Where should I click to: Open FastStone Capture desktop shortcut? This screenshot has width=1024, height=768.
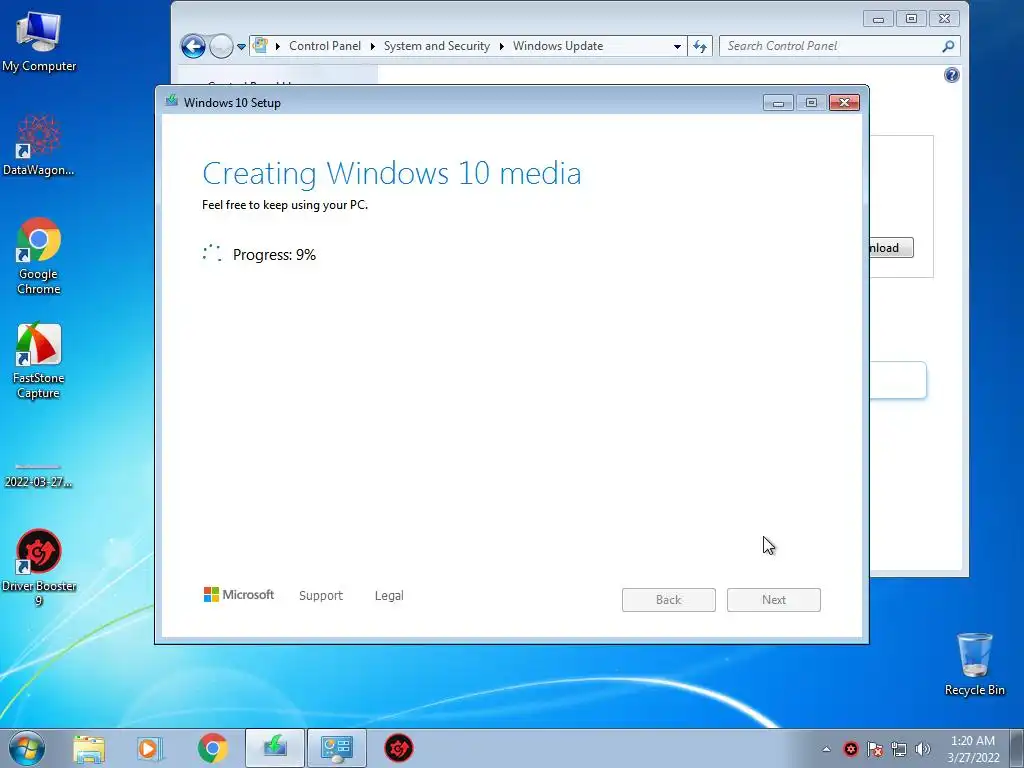coord(39,360)
